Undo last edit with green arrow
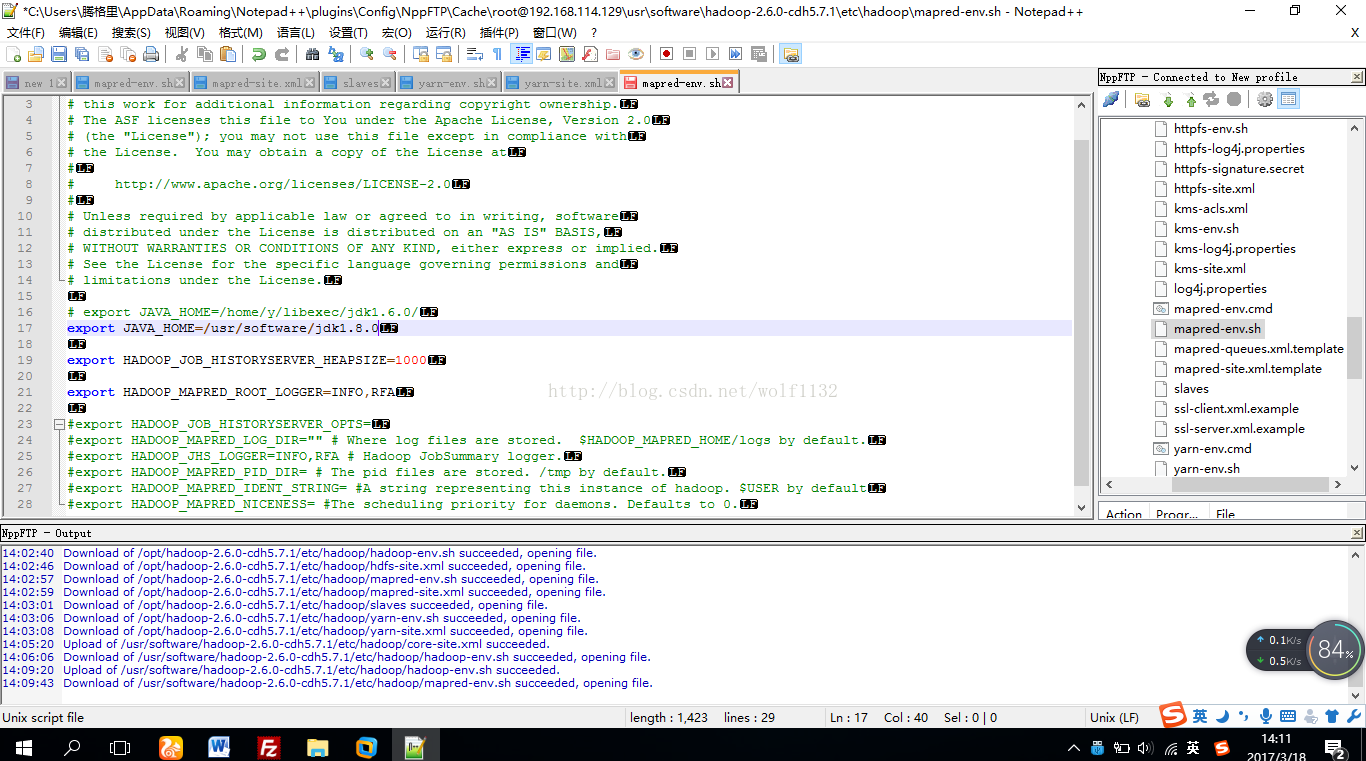The image size is (1366, 761). tap(259, 54)
